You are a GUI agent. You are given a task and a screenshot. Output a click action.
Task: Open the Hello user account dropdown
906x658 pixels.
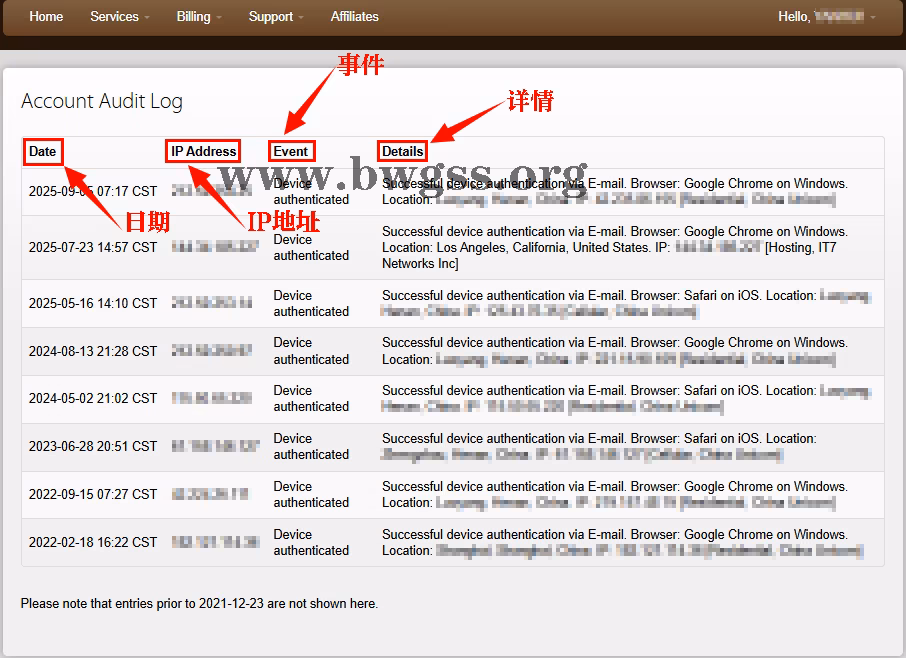[x=826, y=16]
